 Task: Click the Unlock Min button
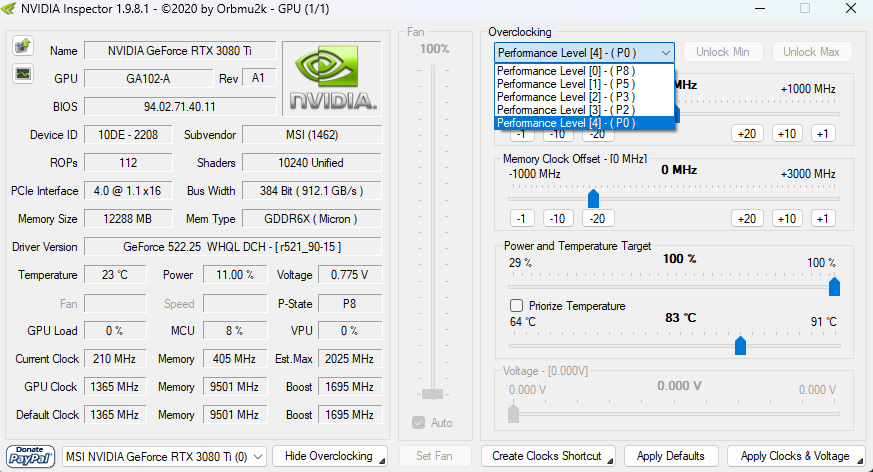(723, 52)
